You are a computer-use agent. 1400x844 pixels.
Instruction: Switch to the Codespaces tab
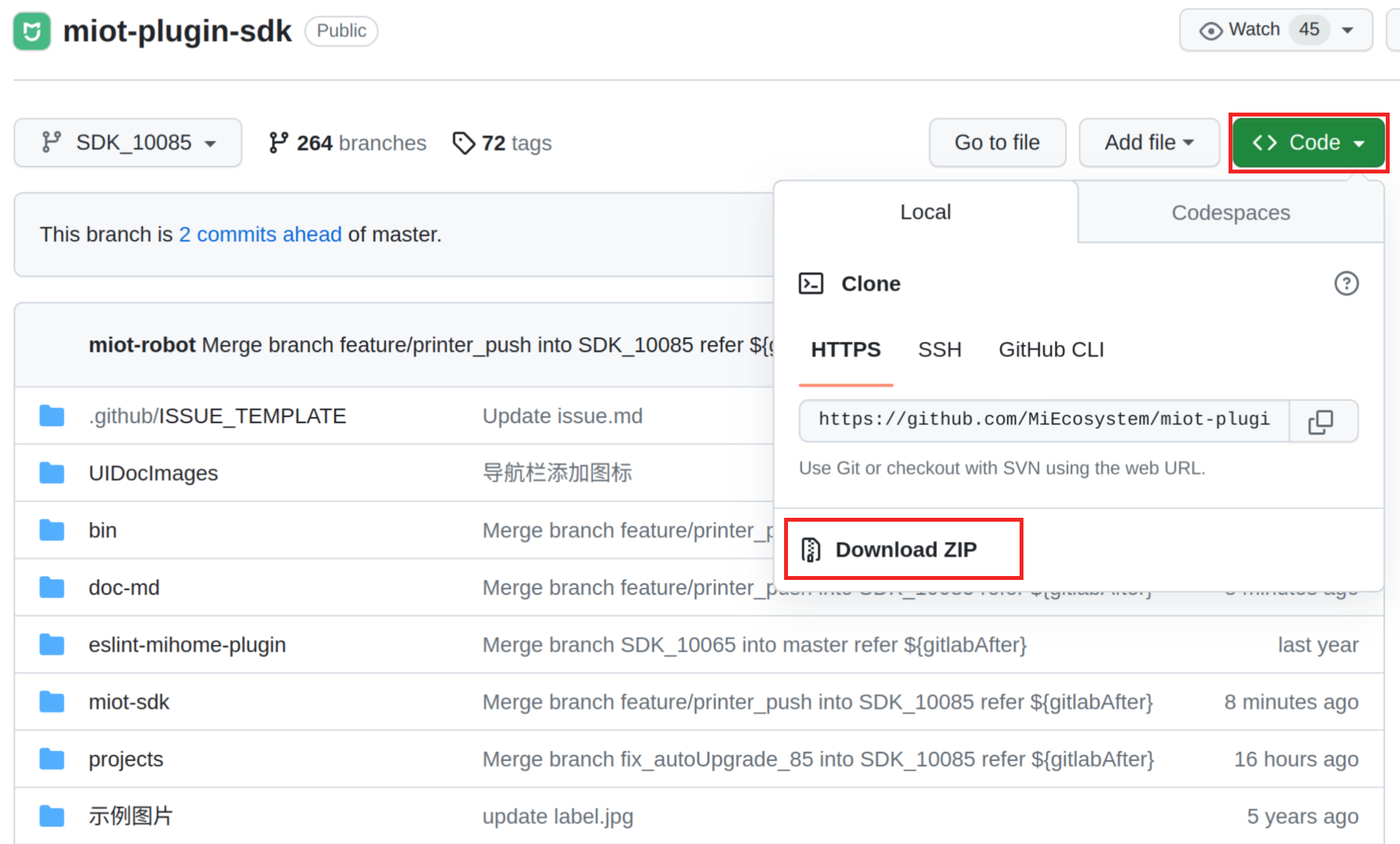point(1230,212)
